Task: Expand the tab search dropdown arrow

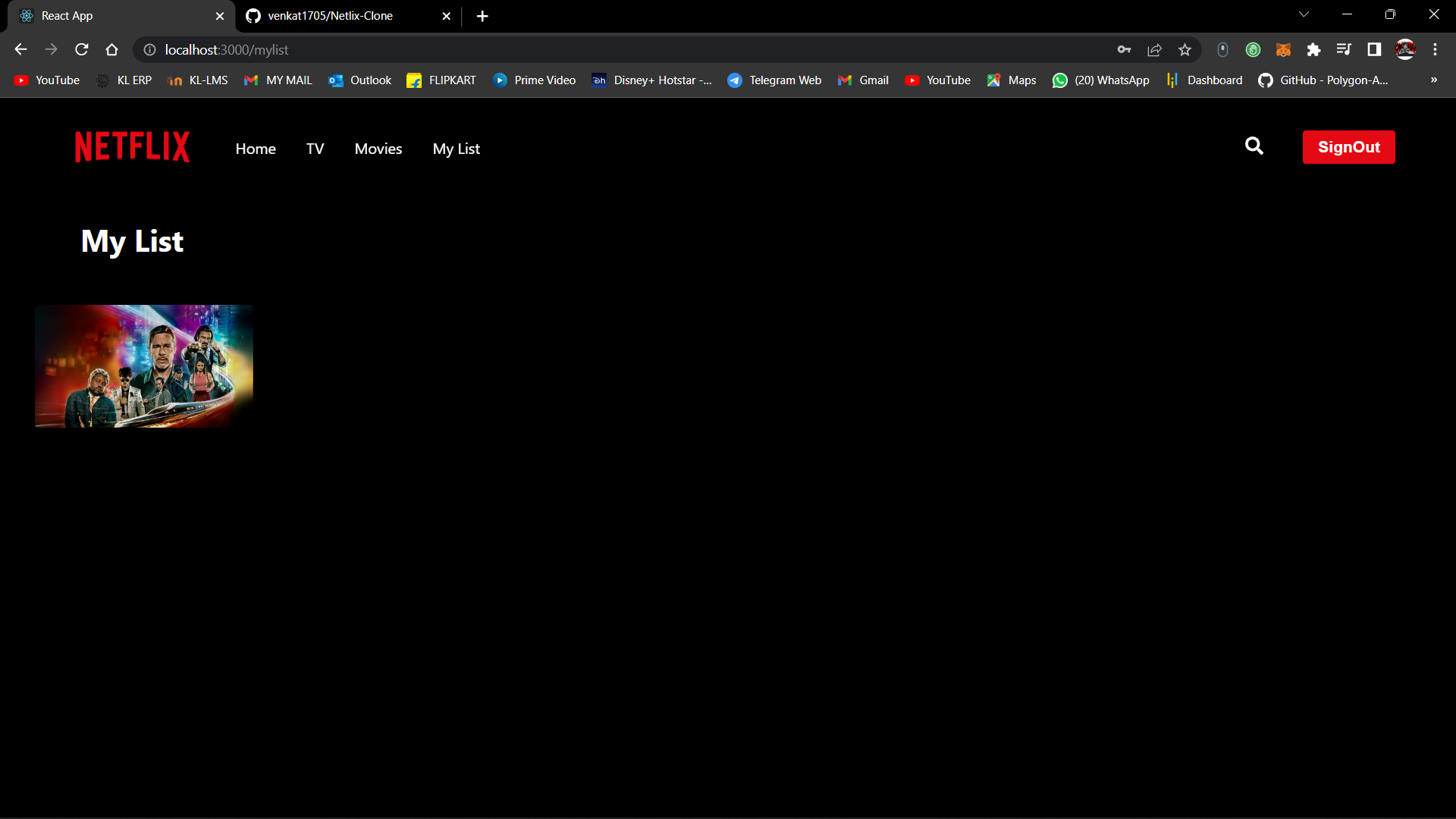Action: pos(1304,14)
